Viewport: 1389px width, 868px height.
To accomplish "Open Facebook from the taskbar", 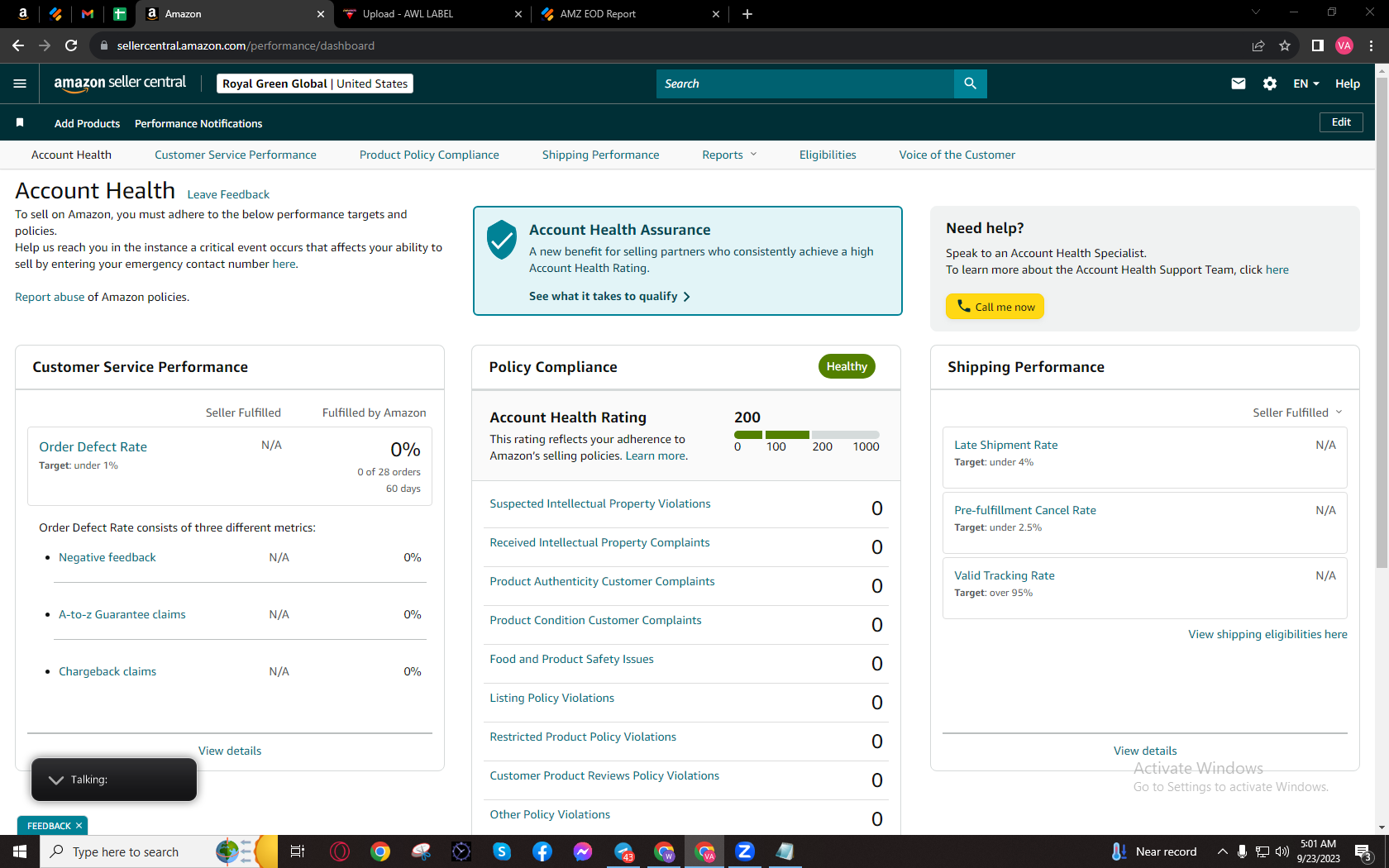I will [x=542, y=851].
